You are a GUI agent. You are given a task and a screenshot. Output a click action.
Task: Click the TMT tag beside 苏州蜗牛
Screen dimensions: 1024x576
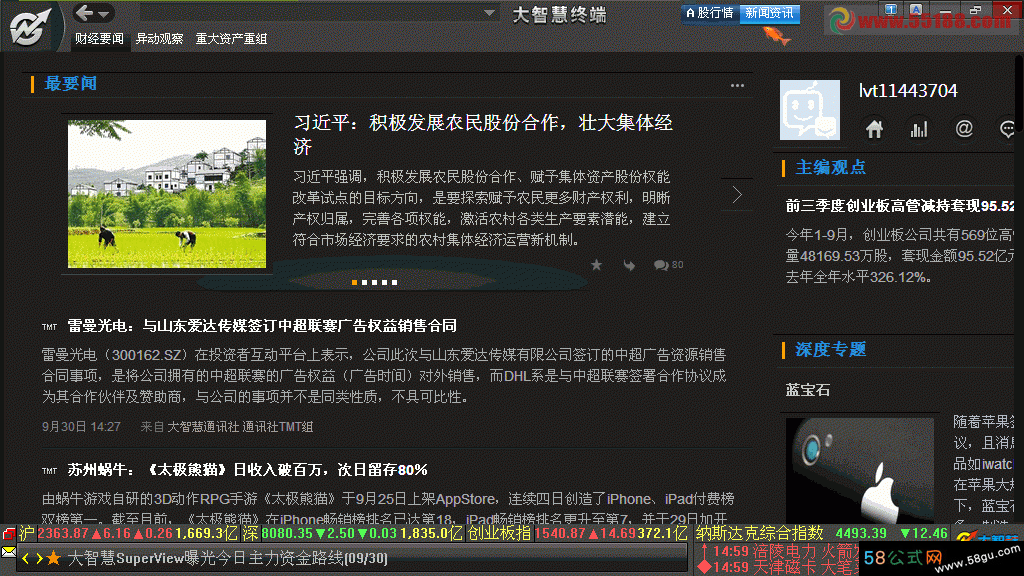[49, 471]
